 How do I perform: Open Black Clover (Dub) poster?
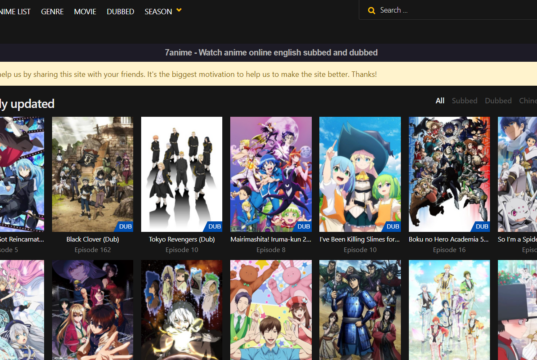click(92, 174)
